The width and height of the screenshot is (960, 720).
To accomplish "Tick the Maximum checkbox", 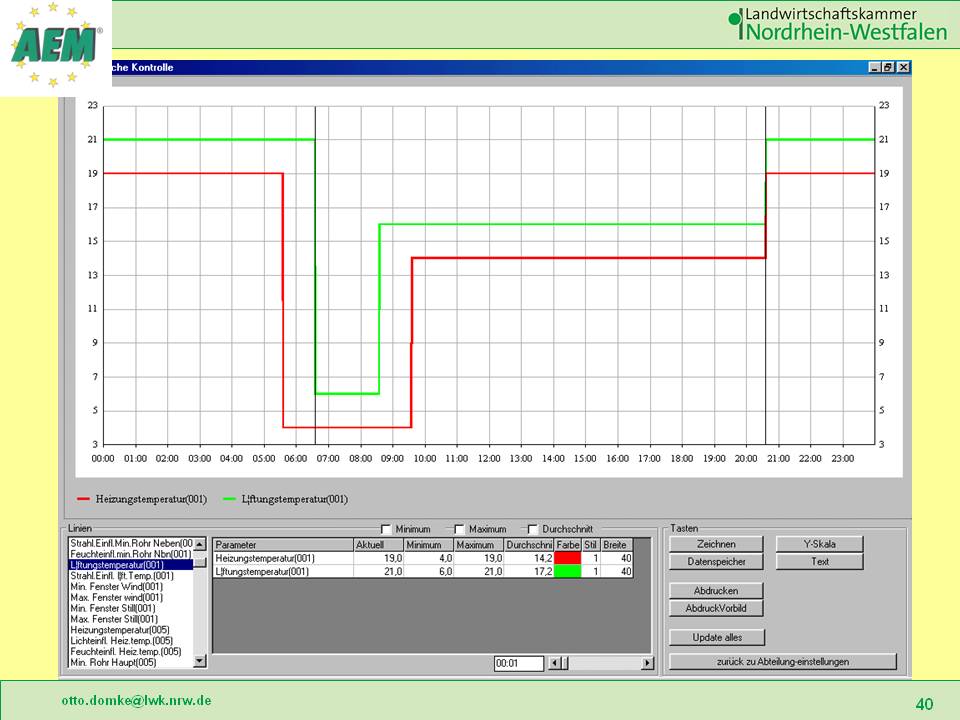I will pos(460,529).
